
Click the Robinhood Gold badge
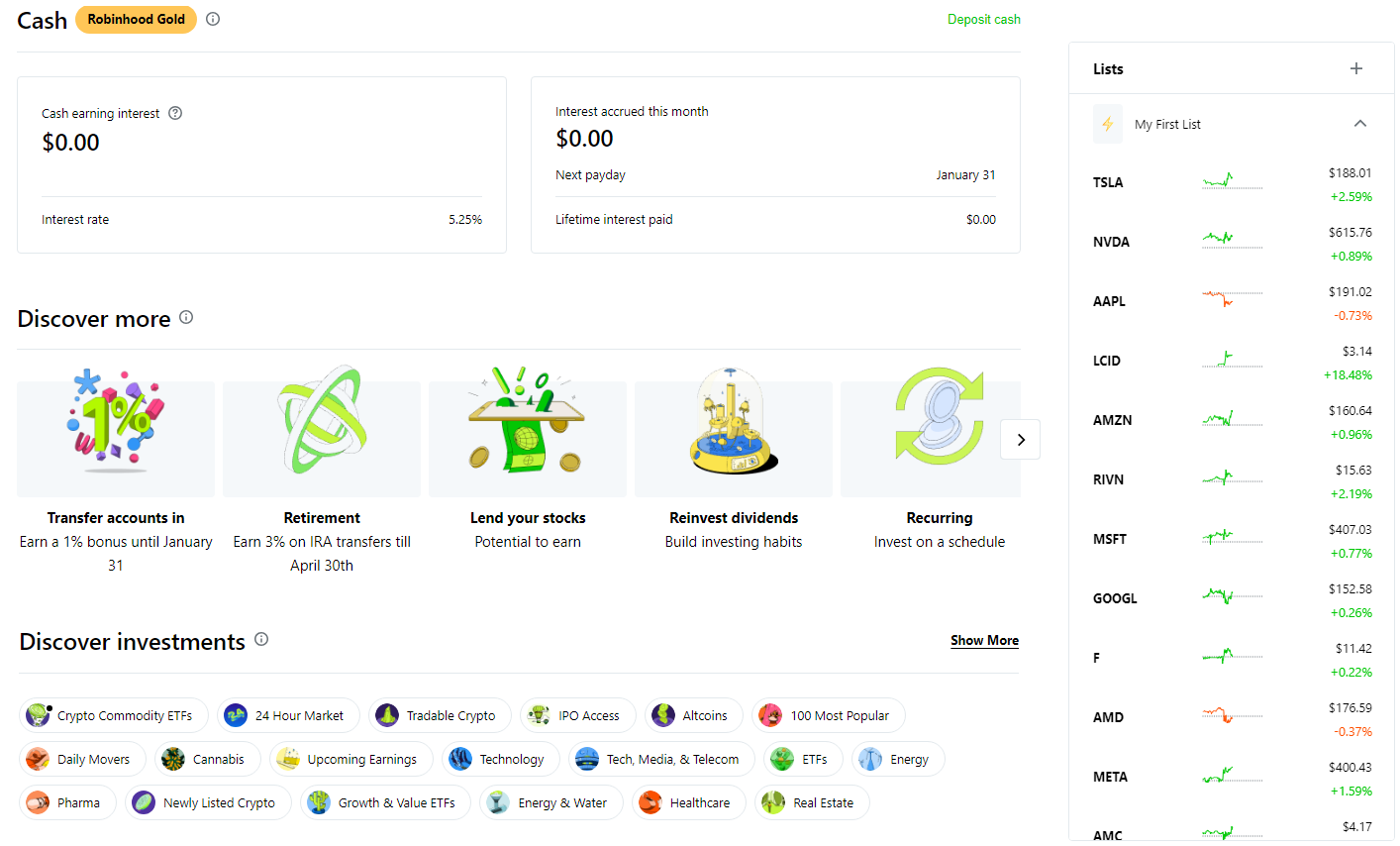[137, 19]
